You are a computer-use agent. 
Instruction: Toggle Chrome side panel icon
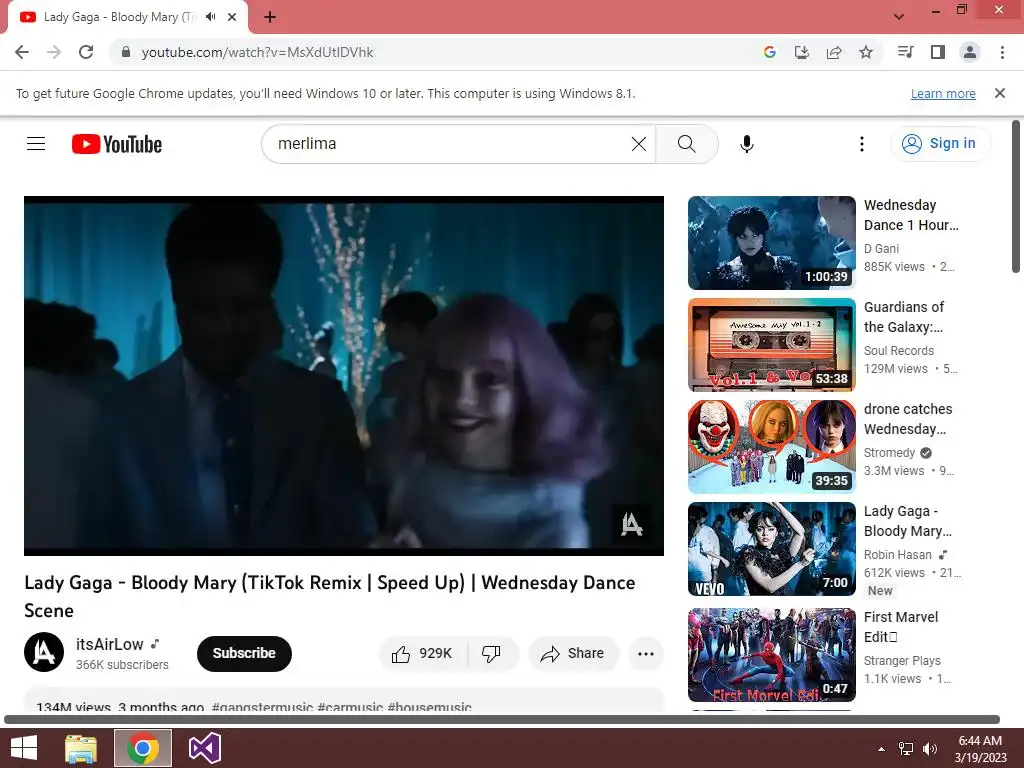(938, 52)
